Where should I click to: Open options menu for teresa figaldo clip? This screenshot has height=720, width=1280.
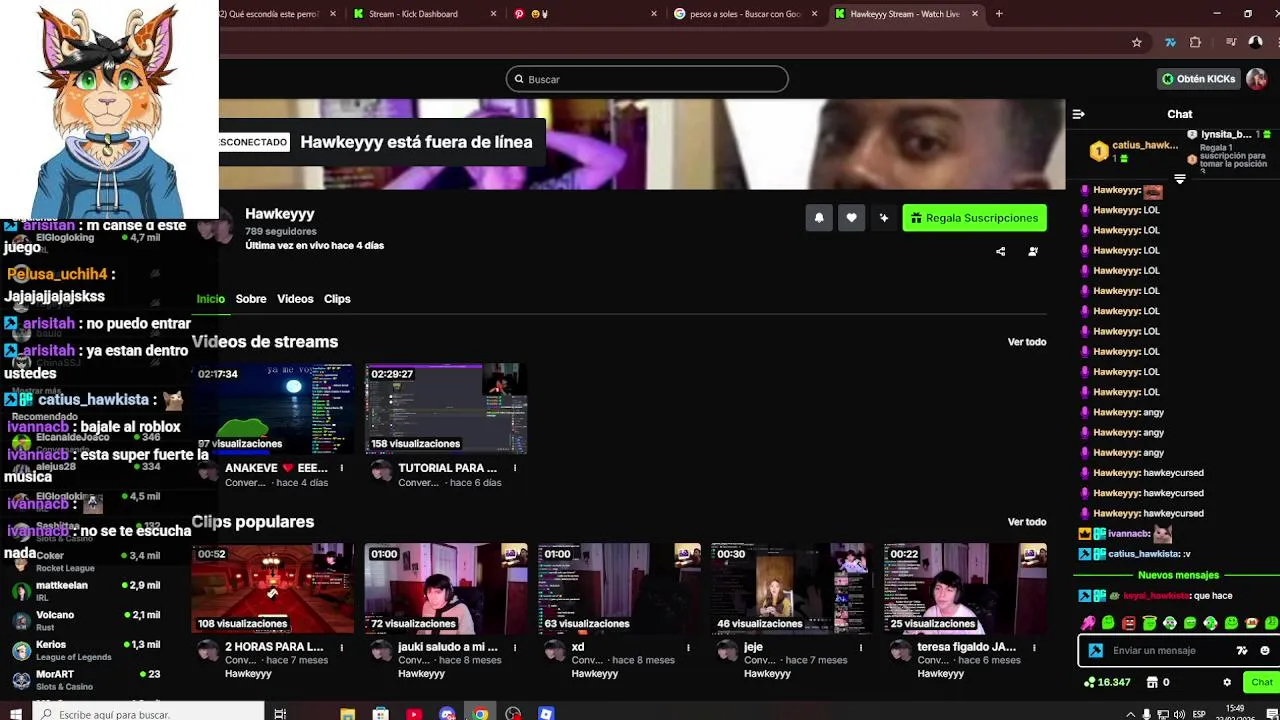point(1034,648)
